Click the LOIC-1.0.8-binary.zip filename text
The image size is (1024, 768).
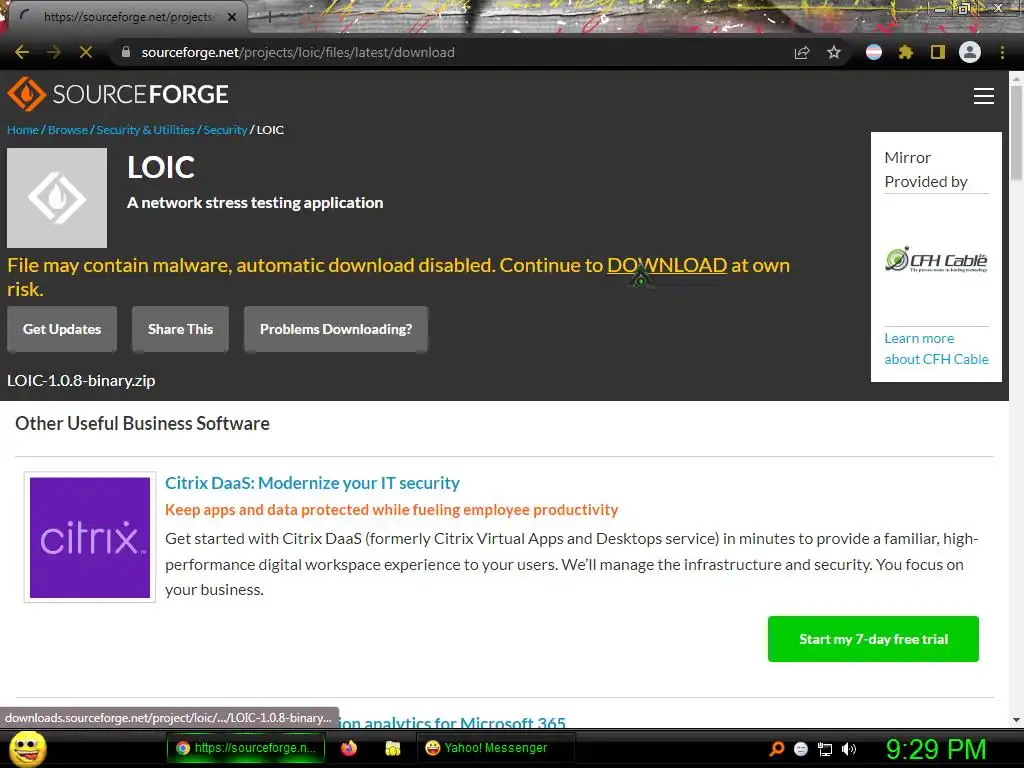(x=81, y=380)
